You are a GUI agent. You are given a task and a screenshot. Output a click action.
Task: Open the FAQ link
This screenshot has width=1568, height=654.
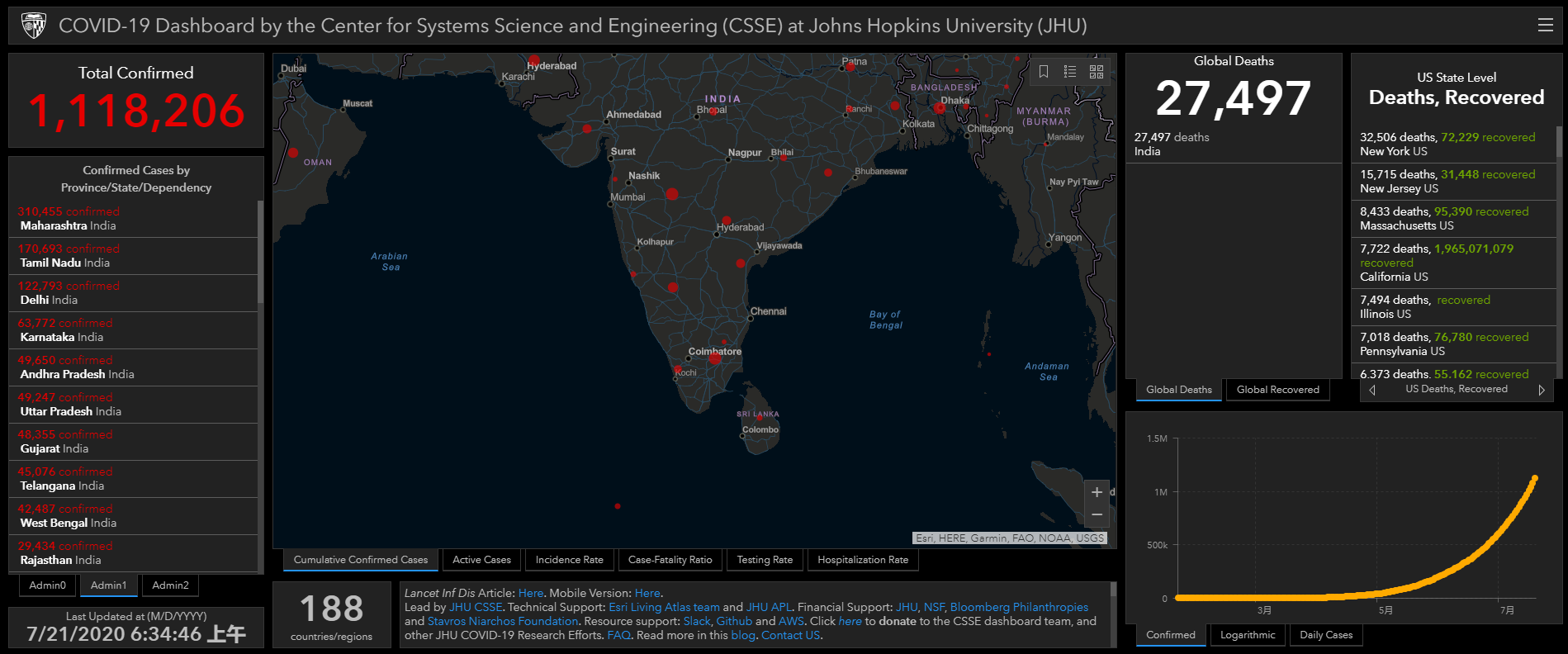tap(618, 635)
